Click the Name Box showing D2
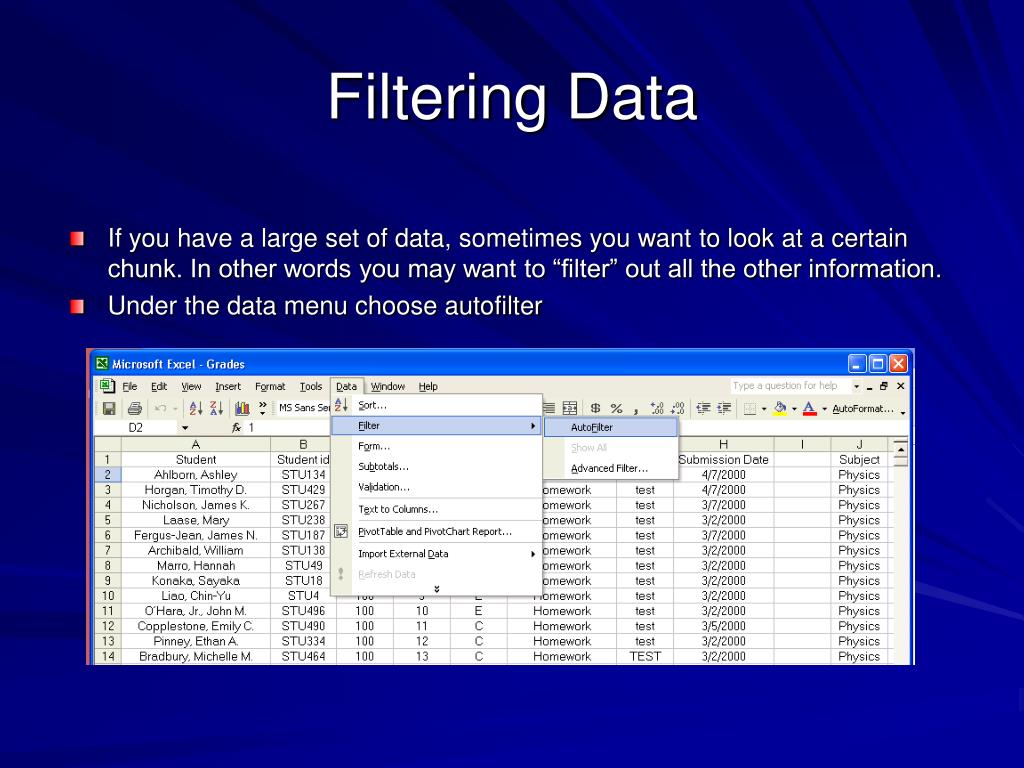 coord(136,428)
